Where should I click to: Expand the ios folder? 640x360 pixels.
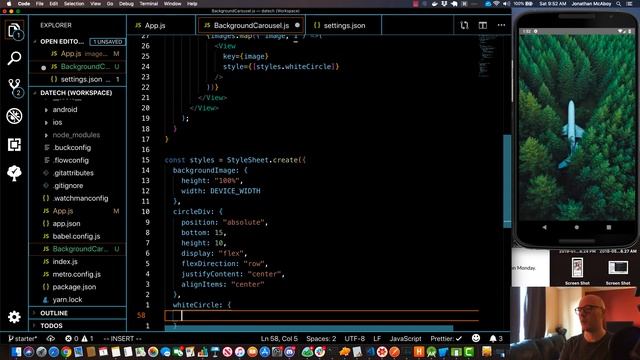[x=57, y=122]
